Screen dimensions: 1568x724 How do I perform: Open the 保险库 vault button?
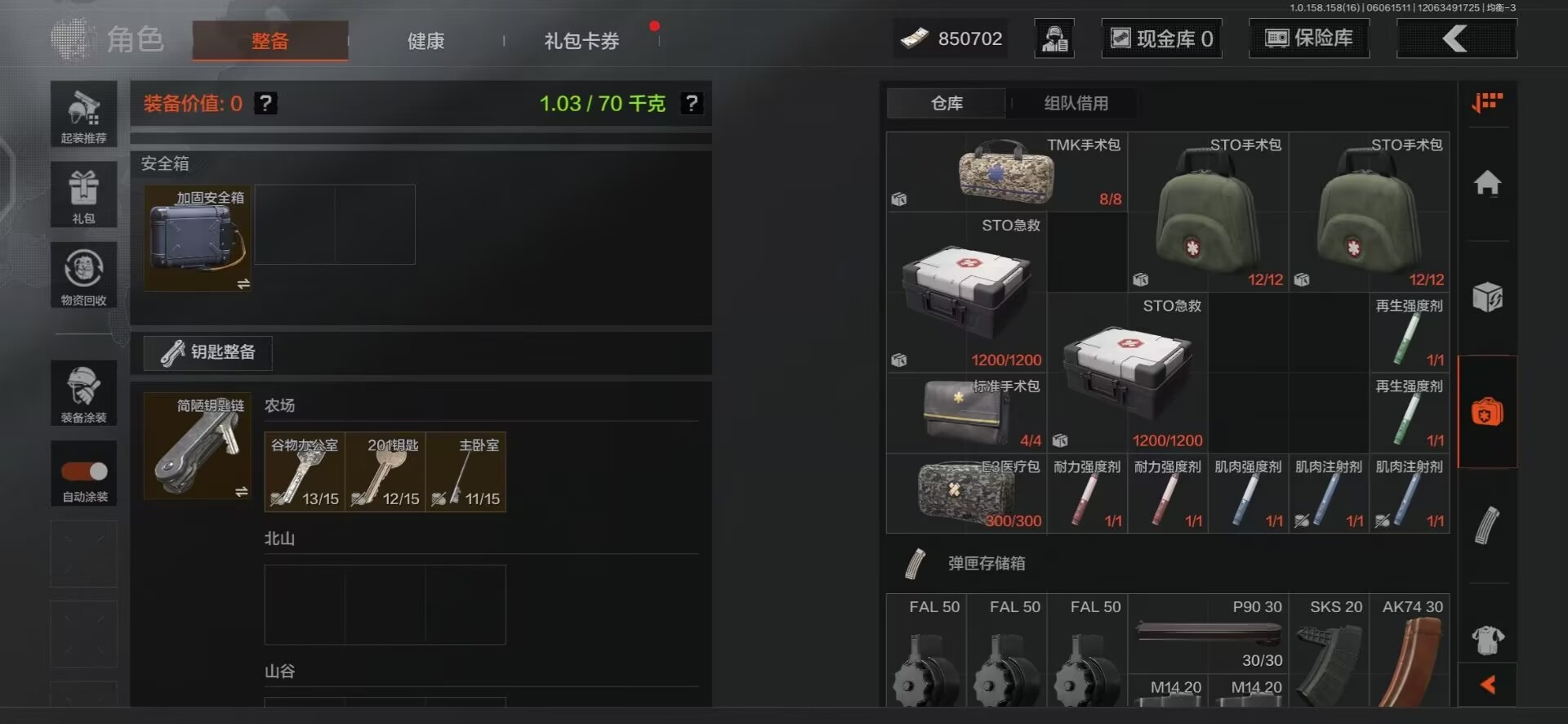[1309, 38]
